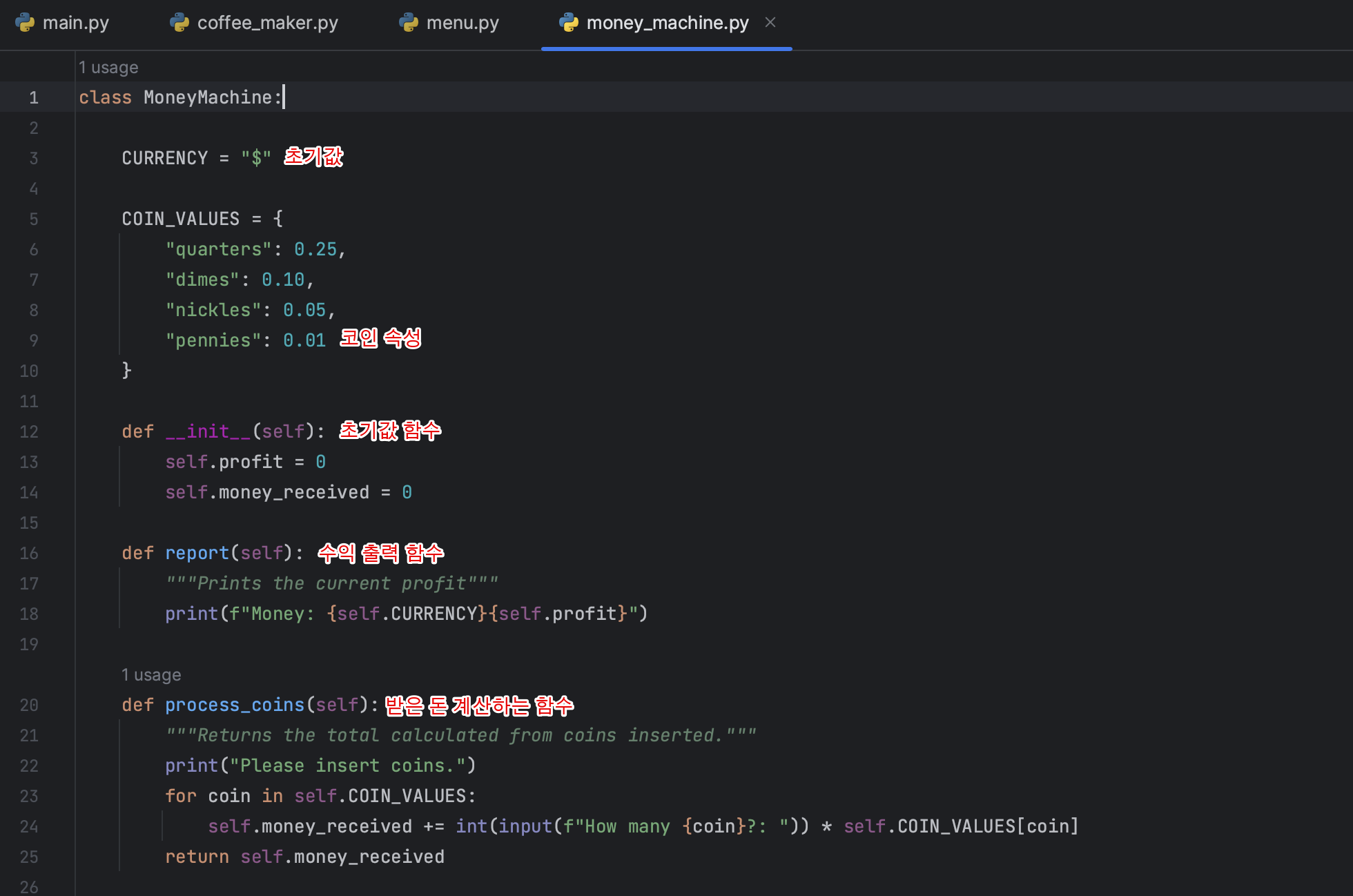Click line number 12 in the gutter

(x=29, y=432)
